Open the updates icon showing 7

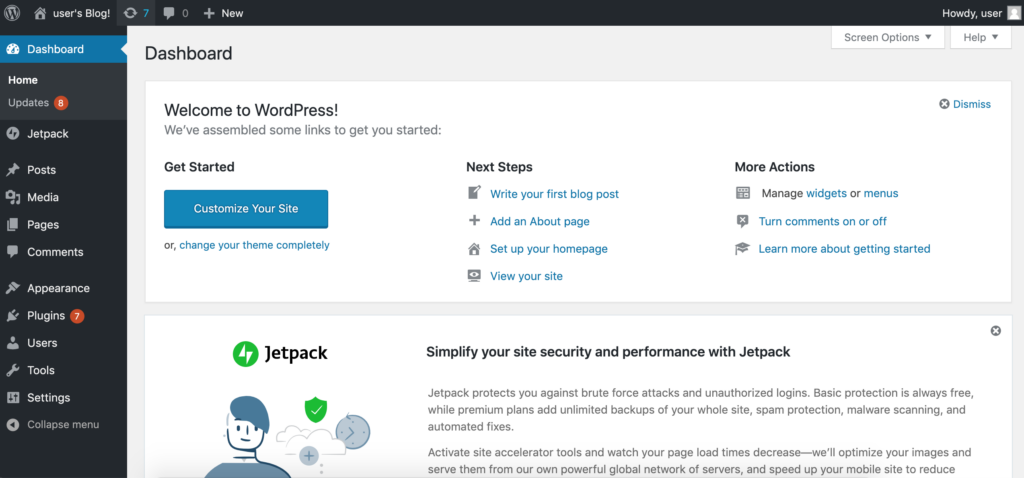point(130,13)
